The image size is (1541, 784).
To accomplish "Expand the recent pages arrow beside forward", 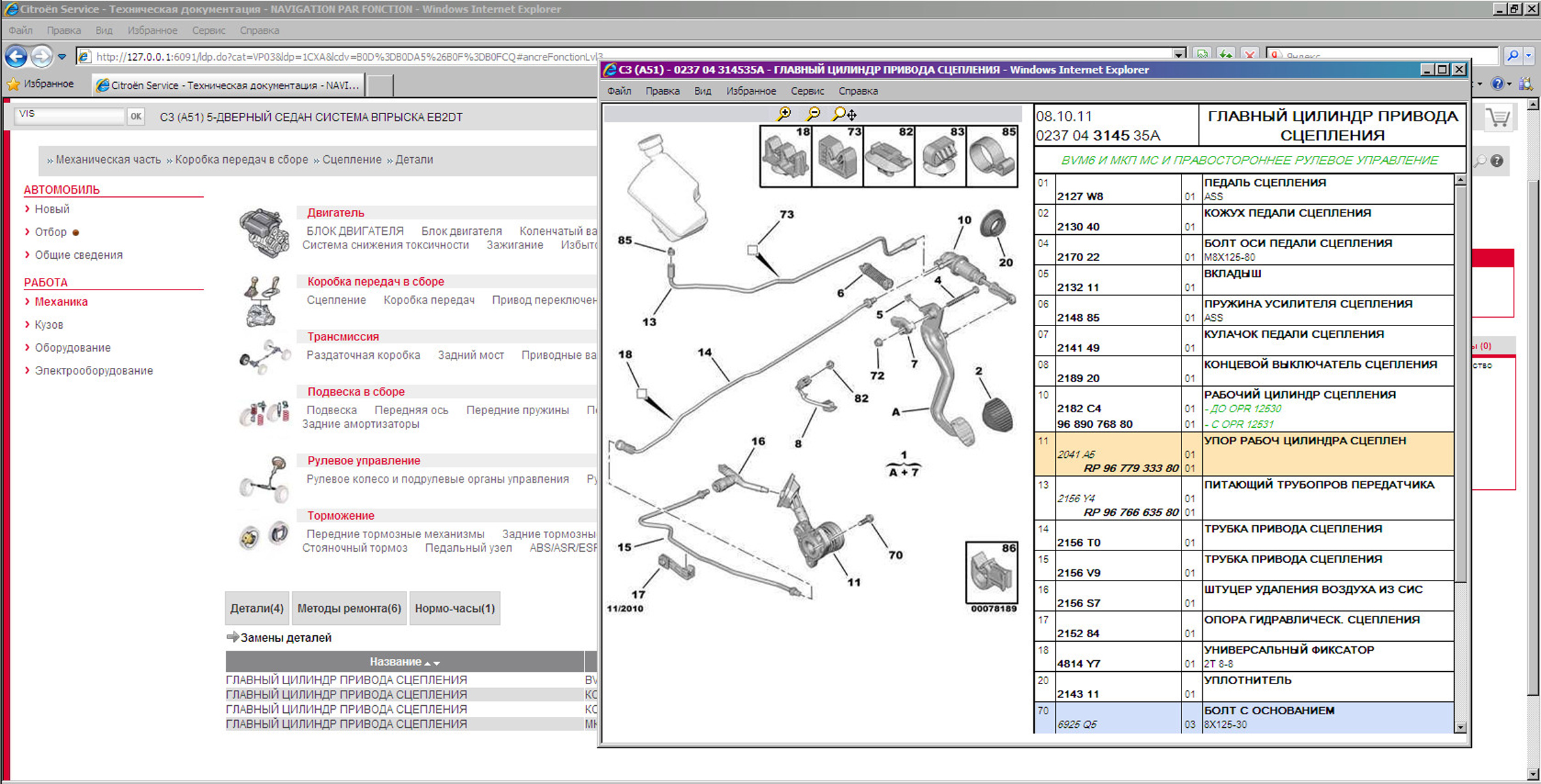I will coord(62,57).
